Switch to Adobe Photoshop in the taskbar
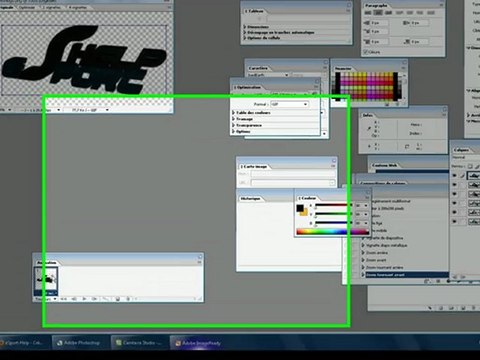This screenshot has height=360, width=480. coord(80,343)
